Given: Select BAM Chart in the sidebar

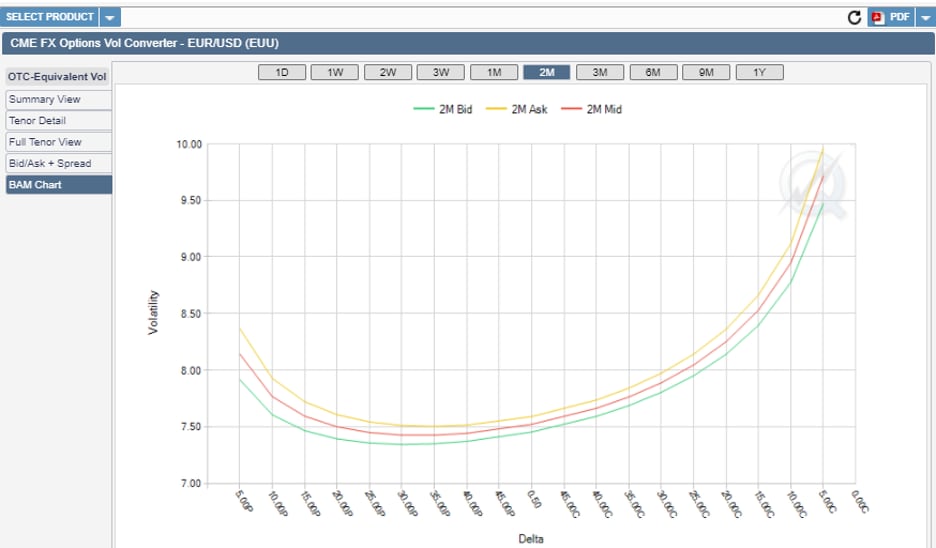Looking at the screenshot, I should (58, 185).
